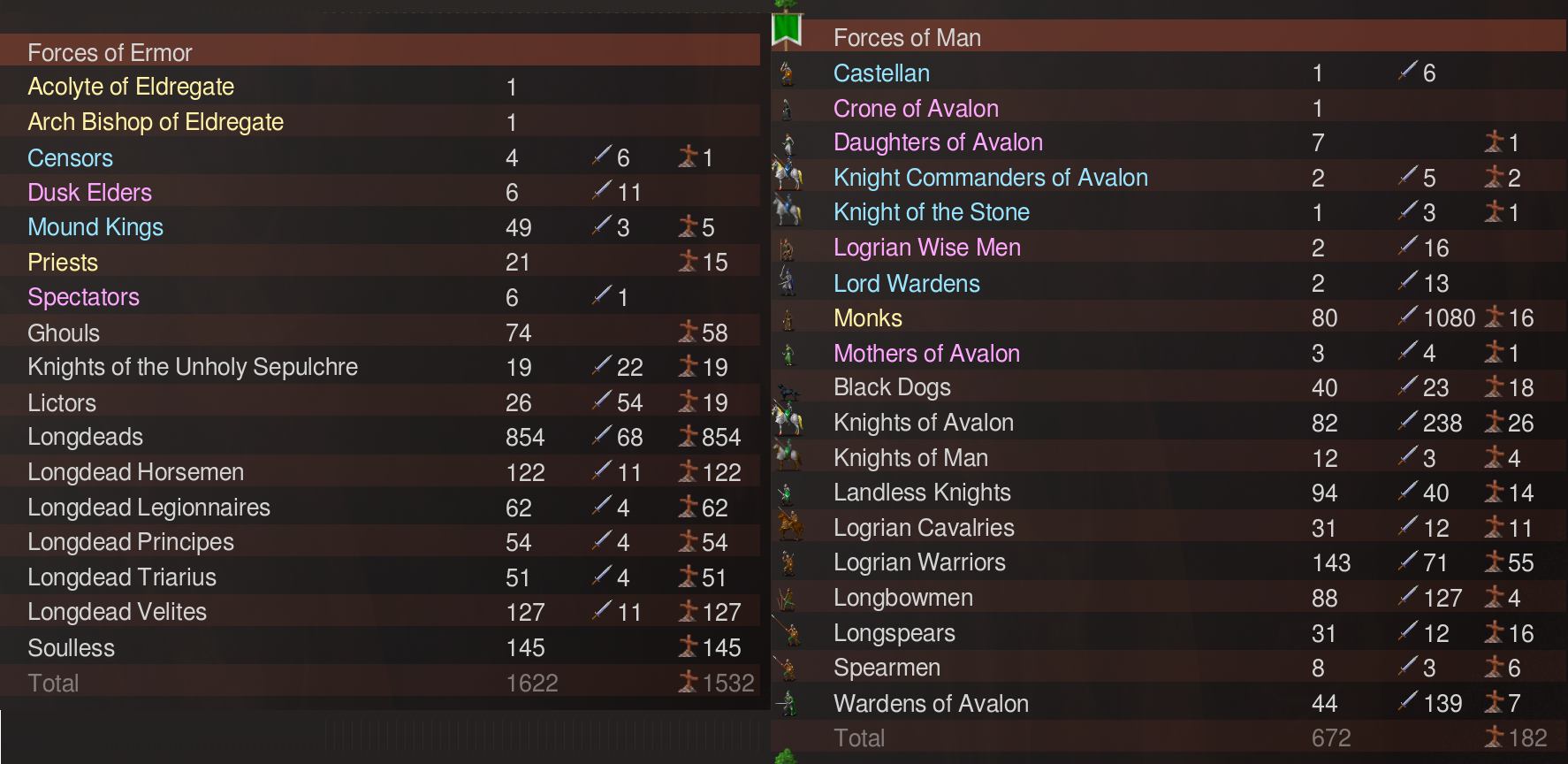The height and width of the screenshot is (764, 1568).
Task: Click the casualty icon in the Longdeads row
Action: [x=688, y=436]
